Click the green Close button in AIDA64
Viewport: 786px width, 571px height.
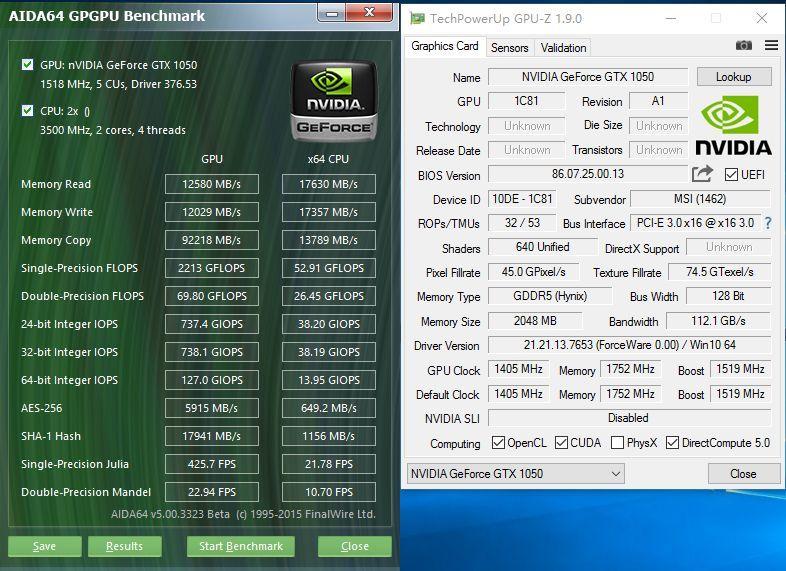click(354, 546)
